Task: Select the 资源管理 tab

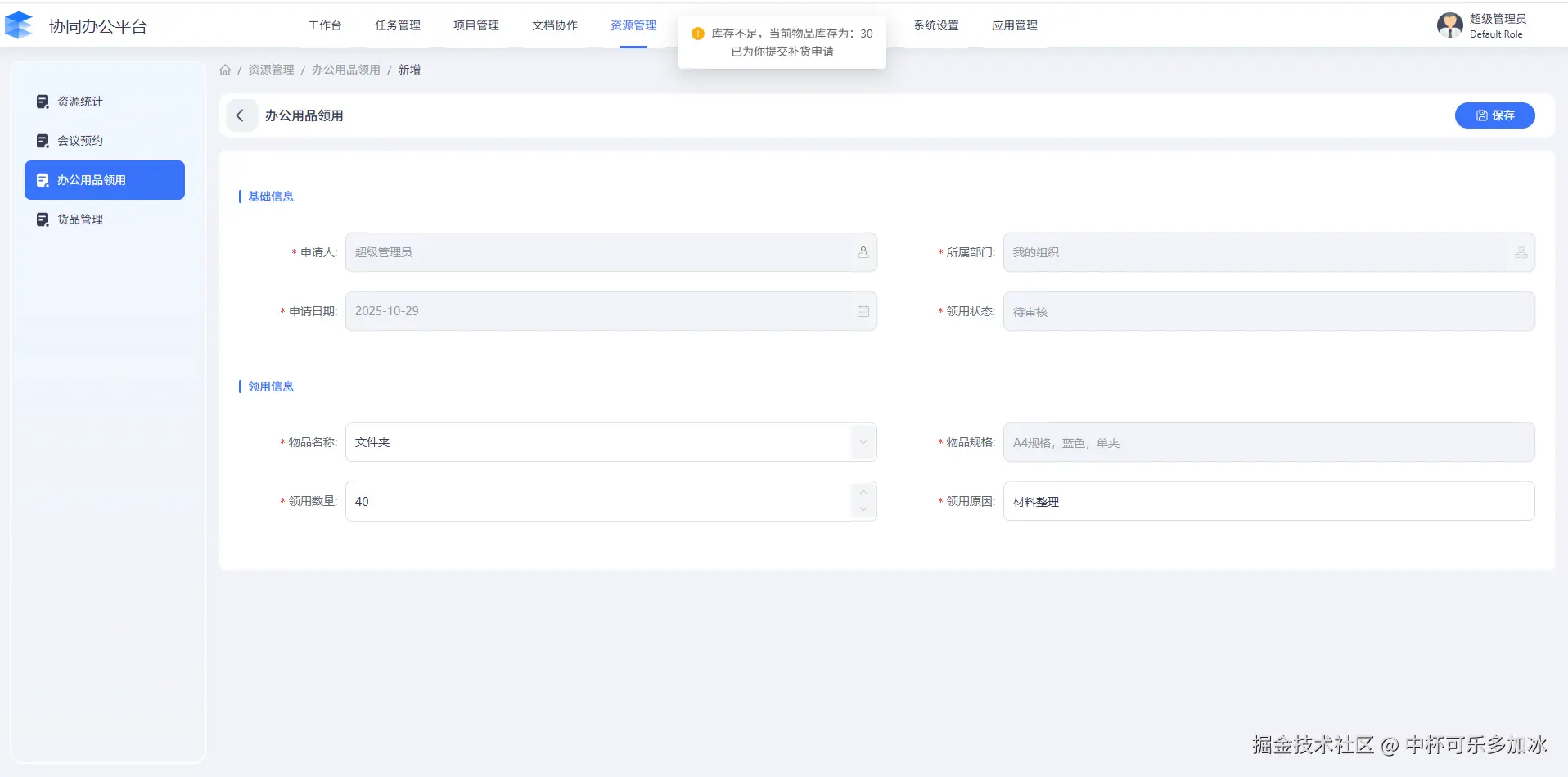Action: coord(633,25)
